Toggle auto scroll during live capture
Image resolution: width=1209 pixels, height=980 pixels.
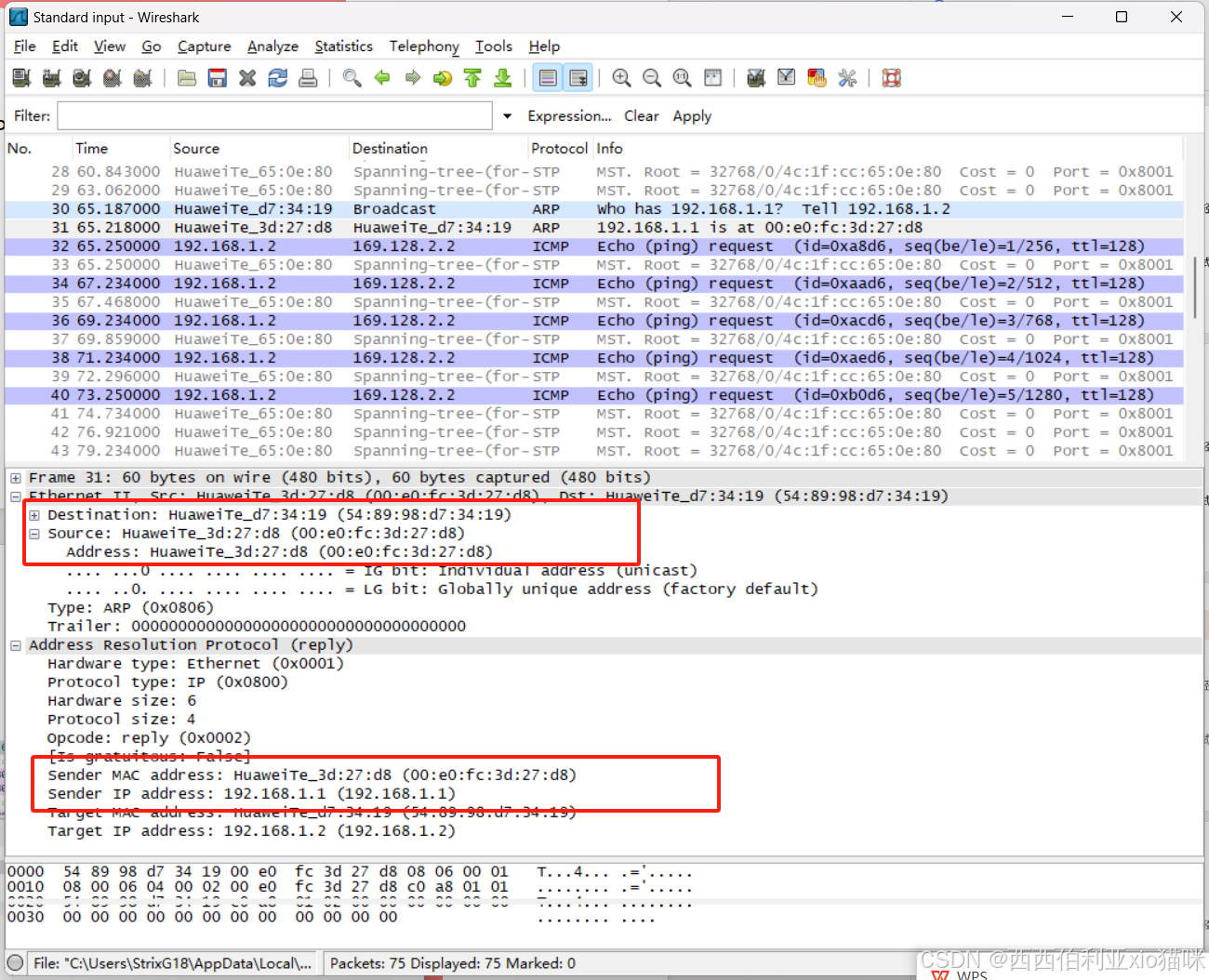(578, 78)
